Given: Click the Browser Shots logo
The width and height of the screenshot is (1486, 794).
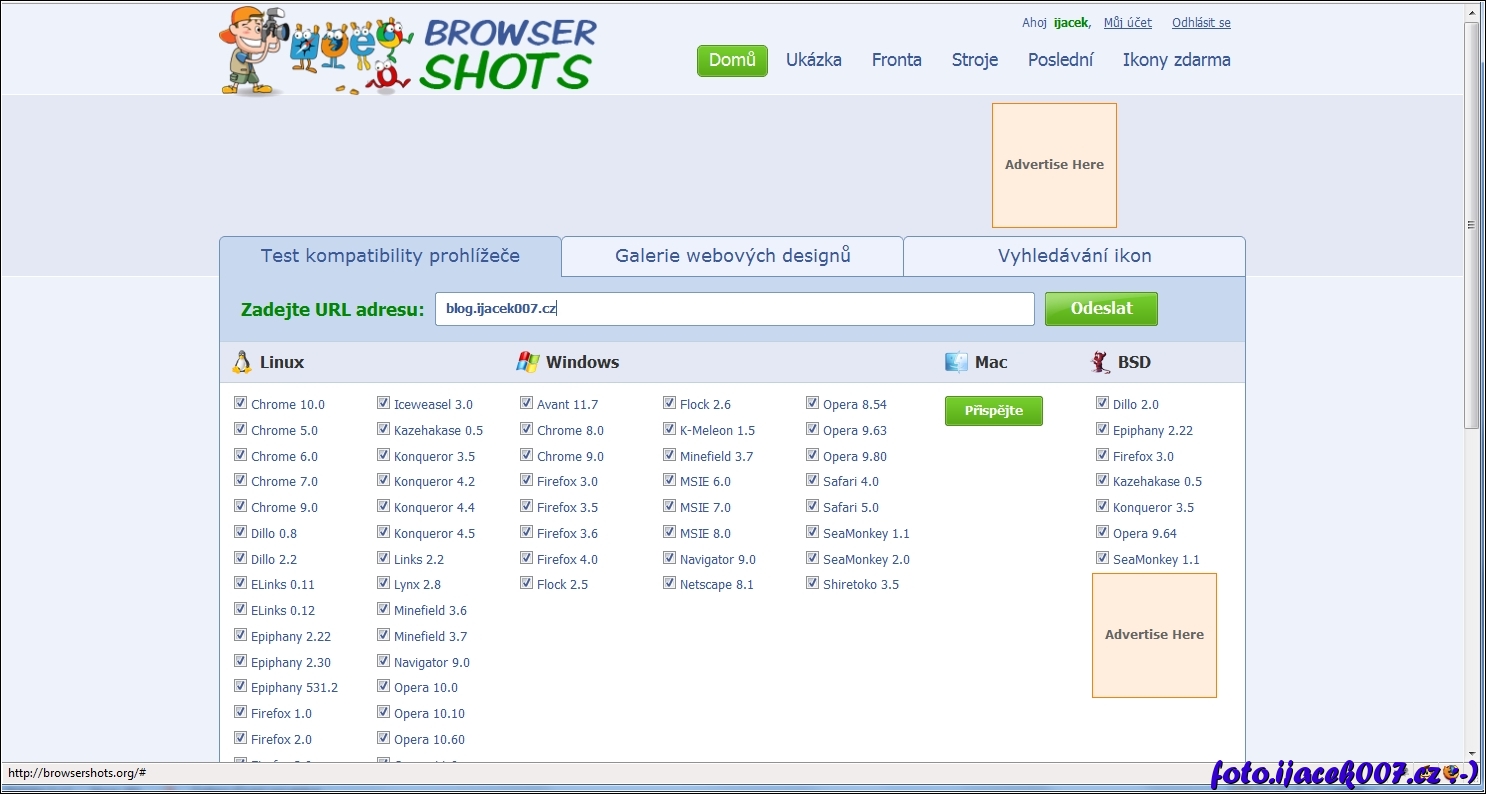Looking at the screenshot, I should pyautogui.click(x=408, y=51).
